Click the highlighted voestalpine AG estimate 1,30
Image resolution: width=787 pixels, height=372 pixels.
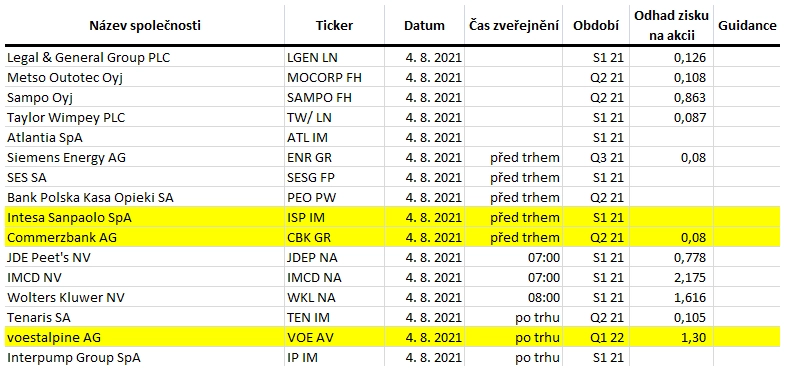click(694, 338)
